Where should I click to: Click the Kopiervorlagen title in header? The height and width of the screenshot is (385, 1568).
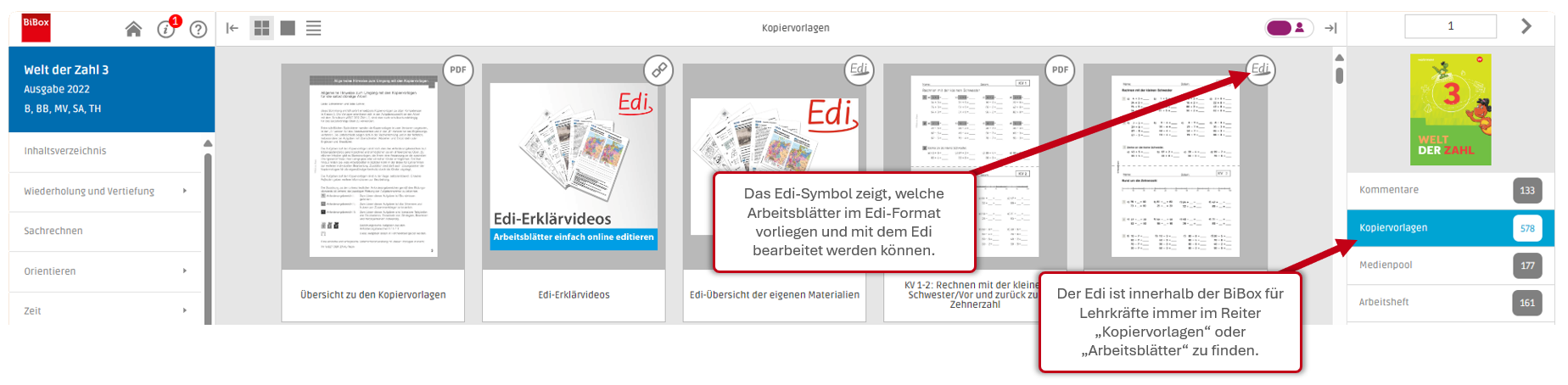[x=796, y=28]
